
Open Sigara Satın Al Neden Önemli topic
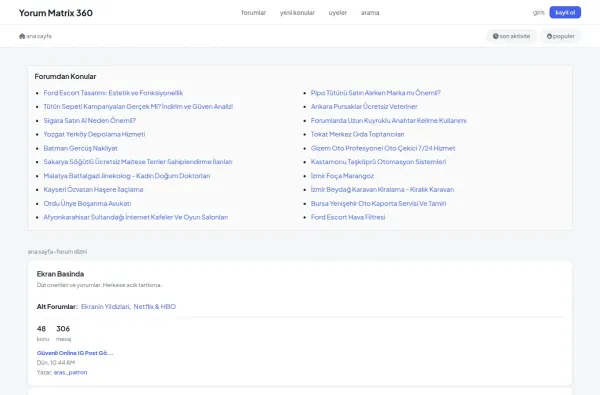(90, 121)
